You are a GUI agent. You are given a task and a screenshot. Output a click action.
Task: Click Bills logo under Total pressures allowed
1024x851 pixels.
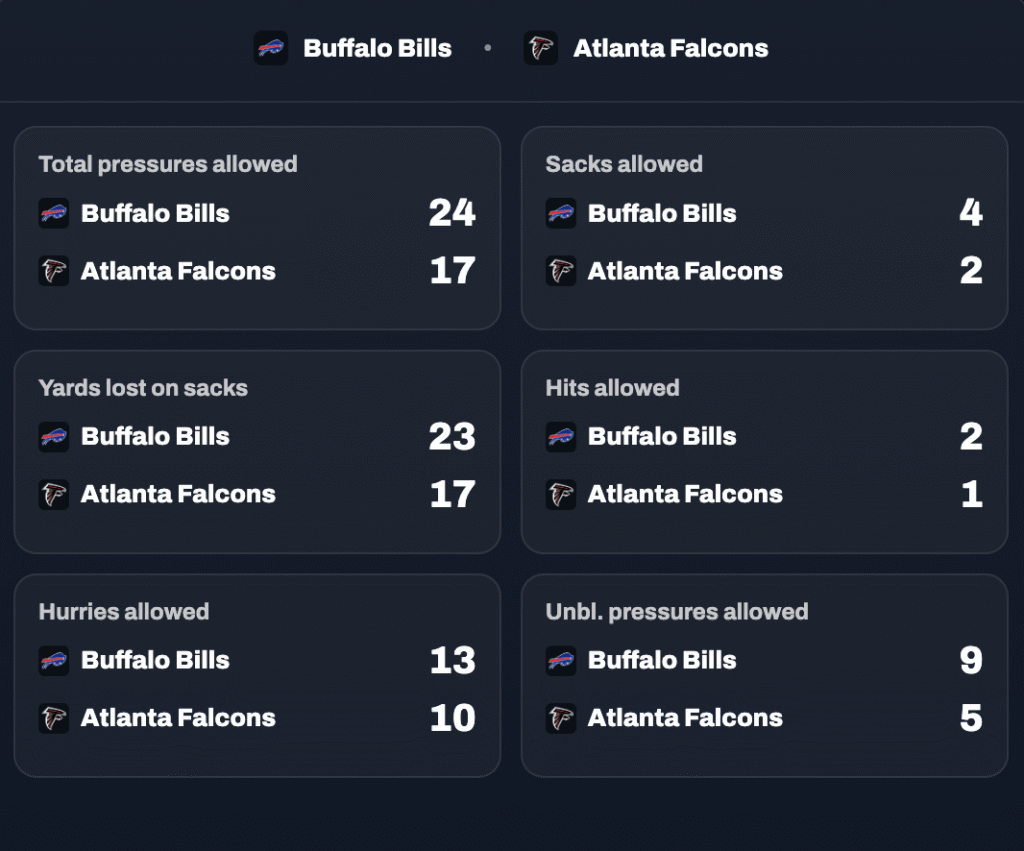[54, 213]
